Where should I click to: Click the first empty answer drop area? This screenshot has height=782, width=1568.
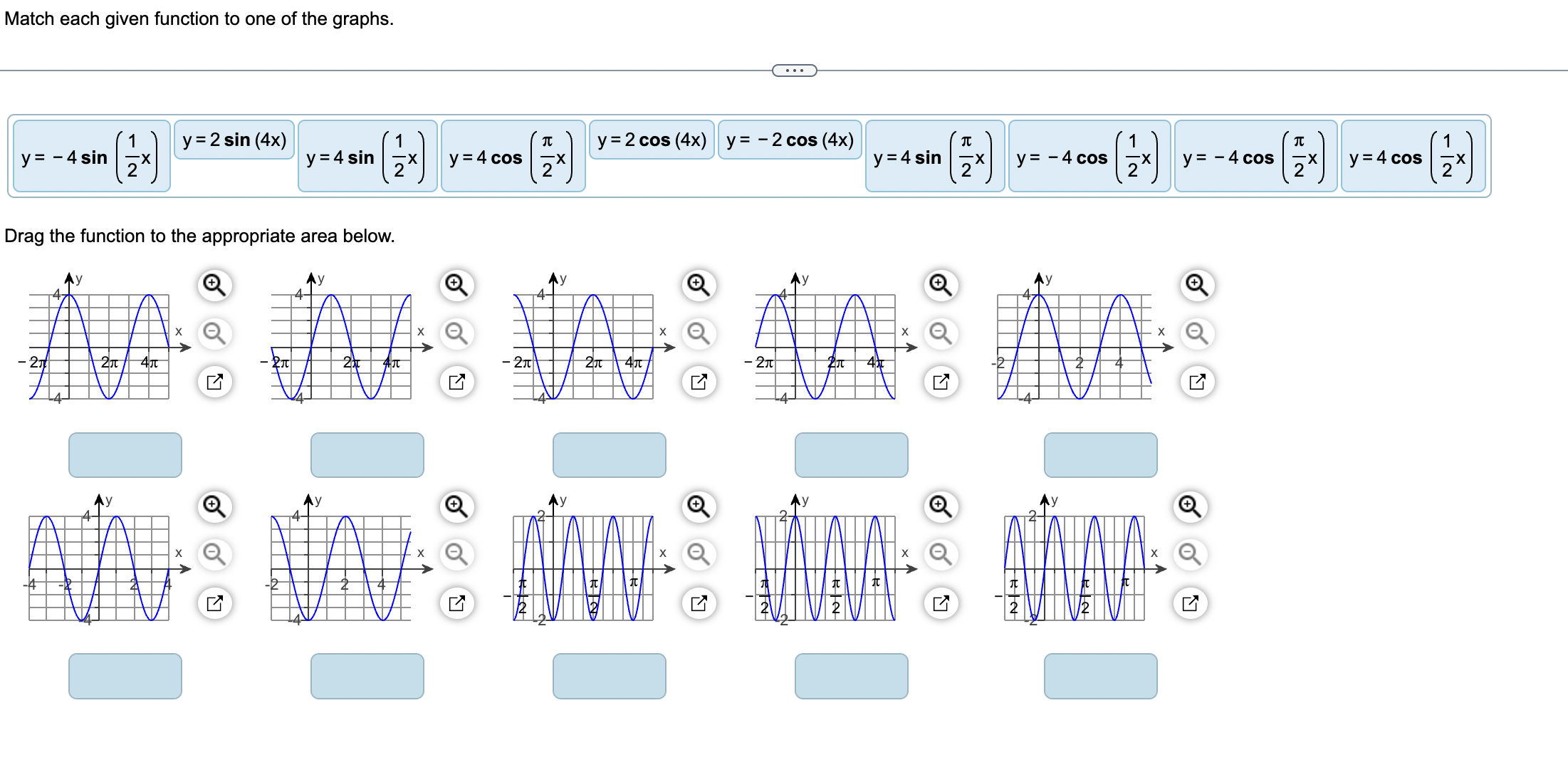(x=125, y=454)
